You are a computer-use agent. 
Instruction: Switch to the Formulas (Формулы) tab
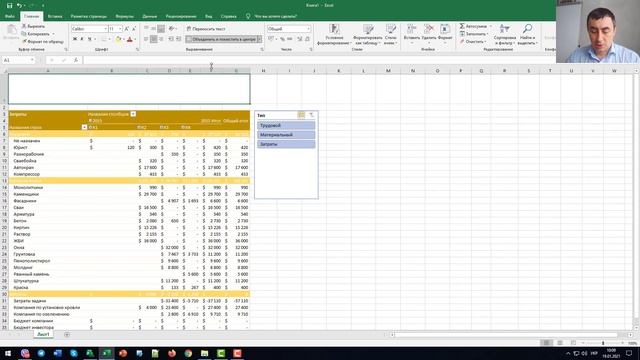(124, 16)
